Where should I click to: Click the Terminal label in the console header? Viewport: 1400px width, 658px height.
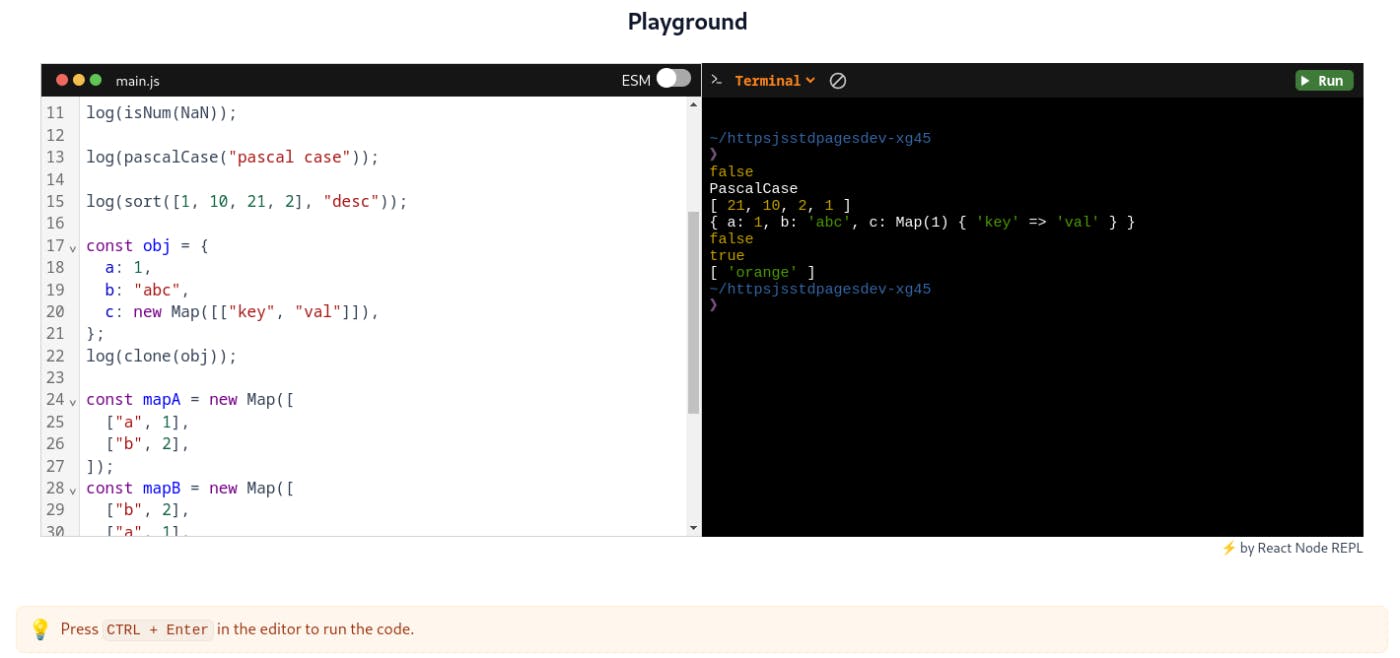tap(768, 80)
